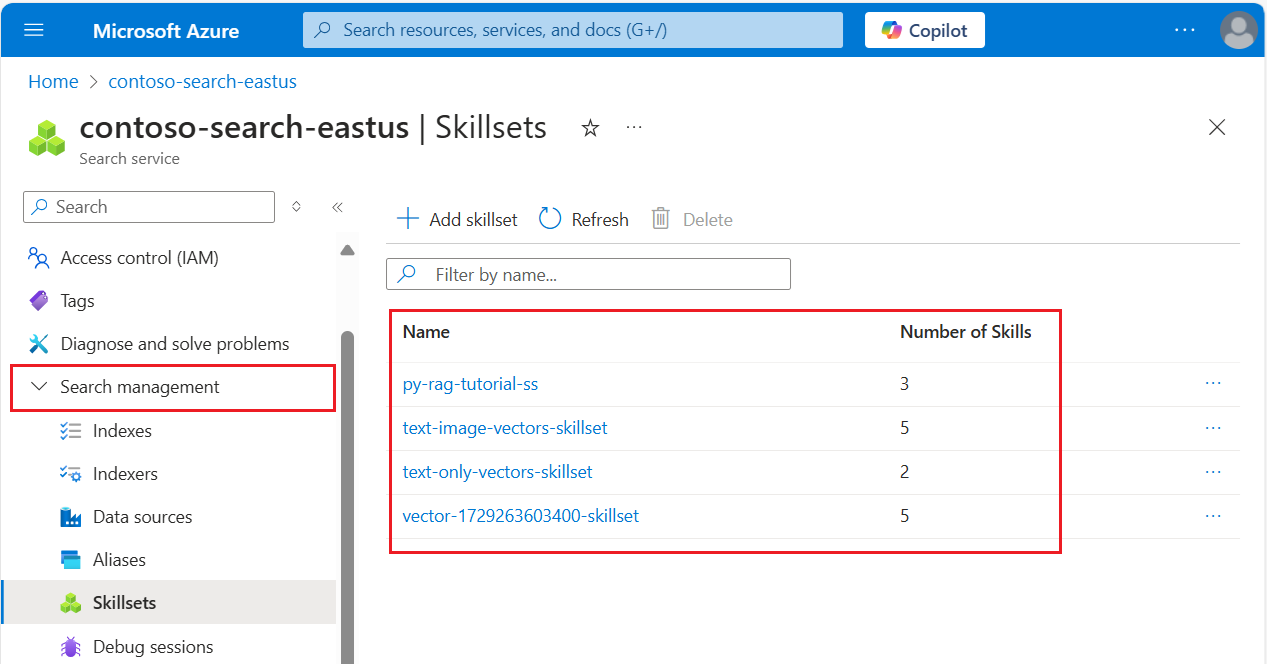Open Diagnose and solve problems
The image size is (1267, 664).
[x=174, y=344]
